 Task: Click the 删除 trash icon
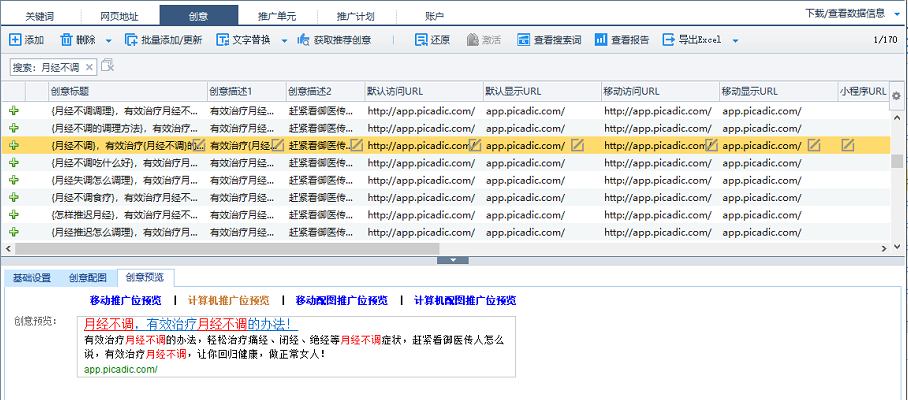coord(67,40)
